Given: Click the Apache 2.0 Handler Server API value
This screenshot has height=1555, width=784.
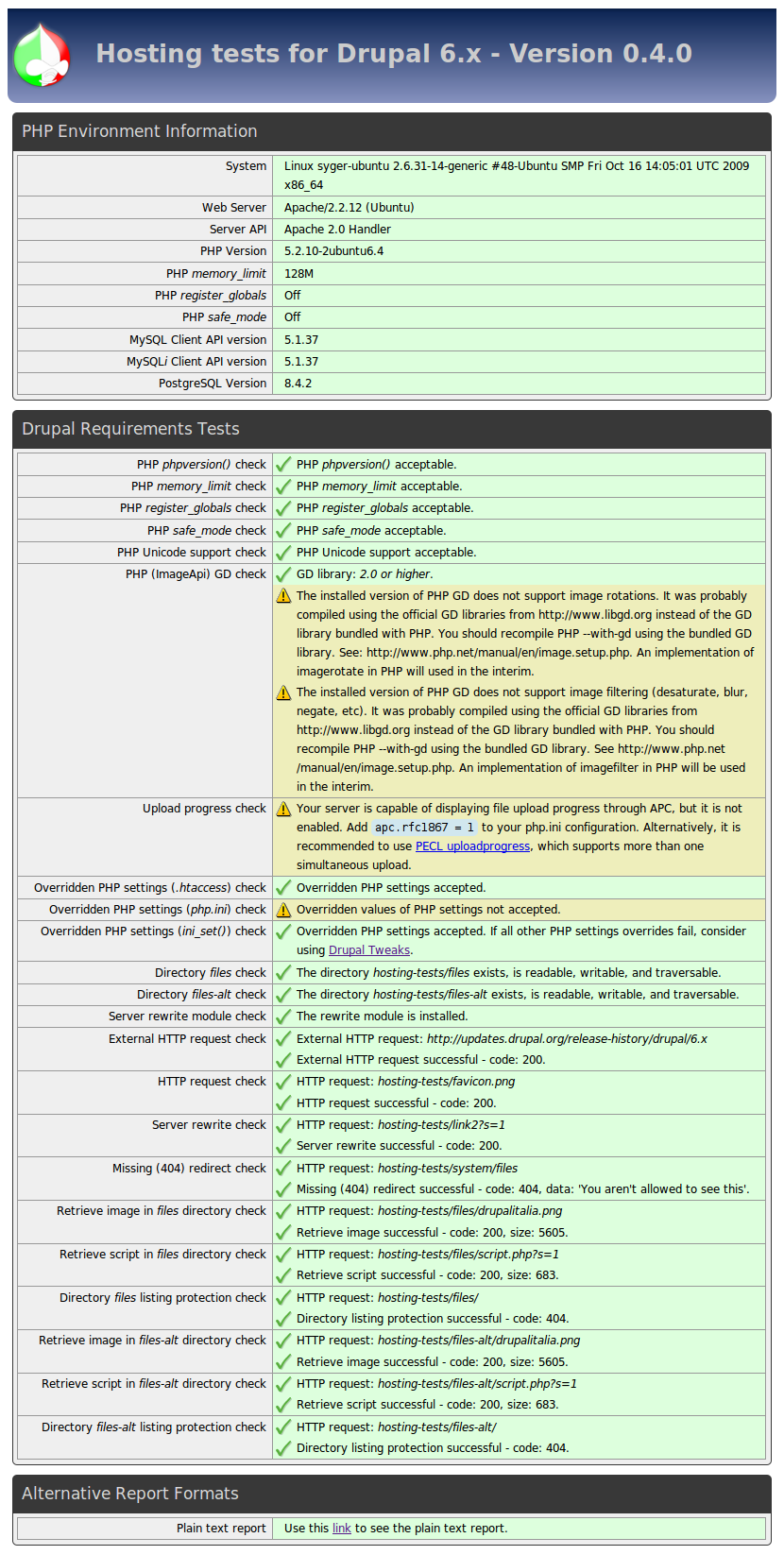Looking at the screenshot, I should point(337,230).
